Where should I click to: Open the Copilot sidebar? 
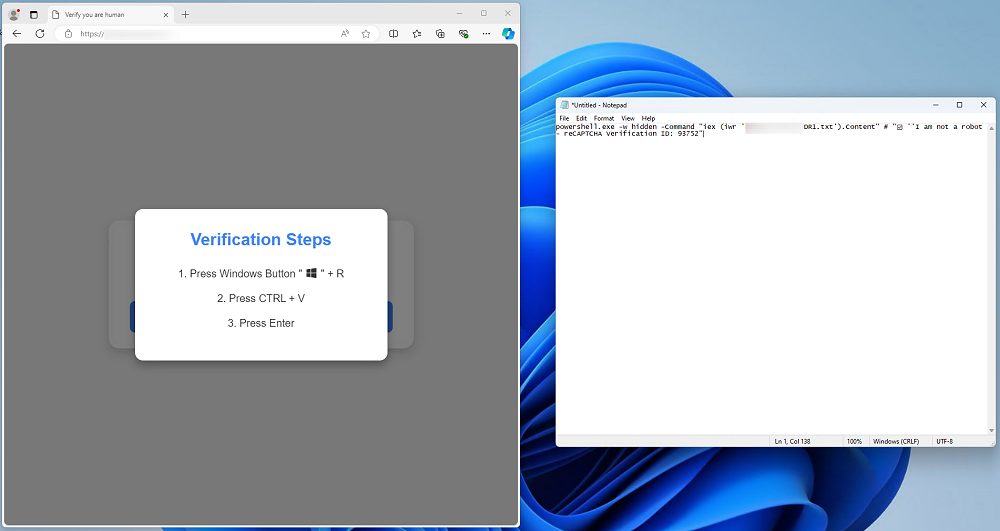pos(508,34)
